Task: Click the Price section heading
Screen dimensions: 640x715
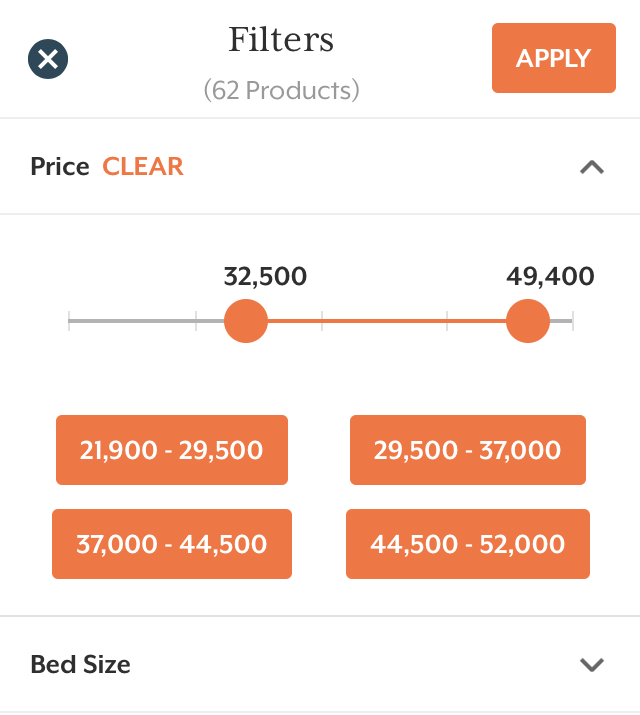Action: coord(60,166)
